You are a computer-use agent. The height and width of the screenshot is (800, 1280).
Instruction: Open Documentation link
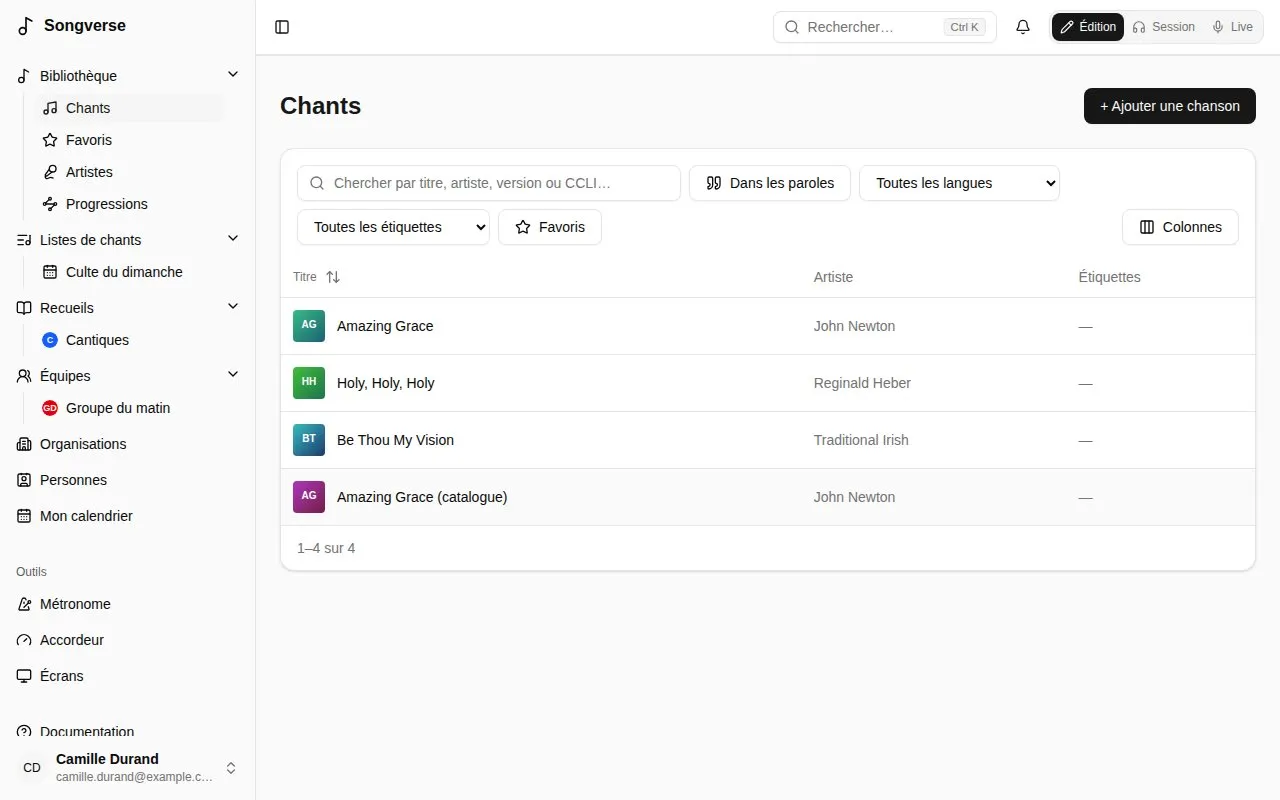[x=128, y=732]
